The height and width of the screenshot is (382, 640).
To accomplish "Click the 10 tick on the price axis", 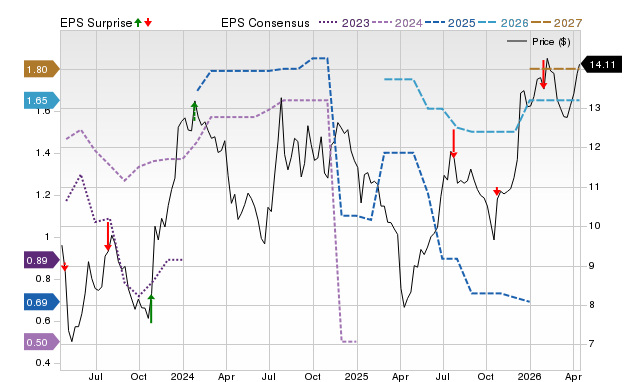I will tap(594, 226).
